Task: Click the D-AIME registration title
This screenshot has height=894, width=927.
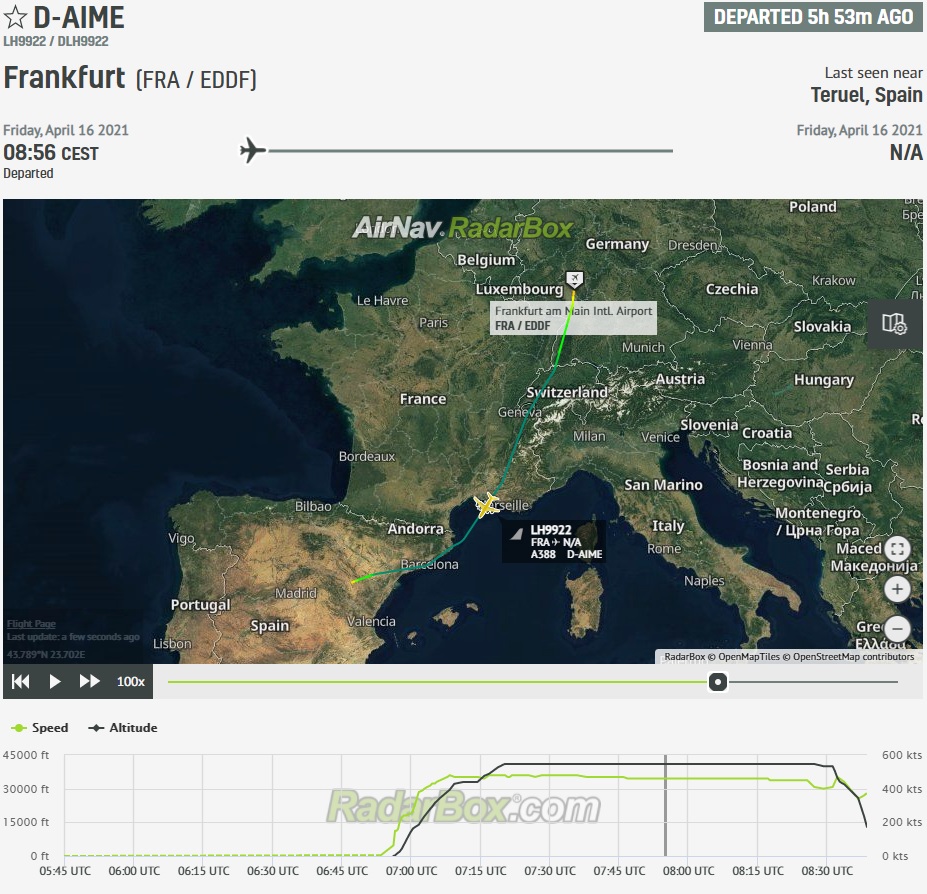Action: tap(79, 17)
